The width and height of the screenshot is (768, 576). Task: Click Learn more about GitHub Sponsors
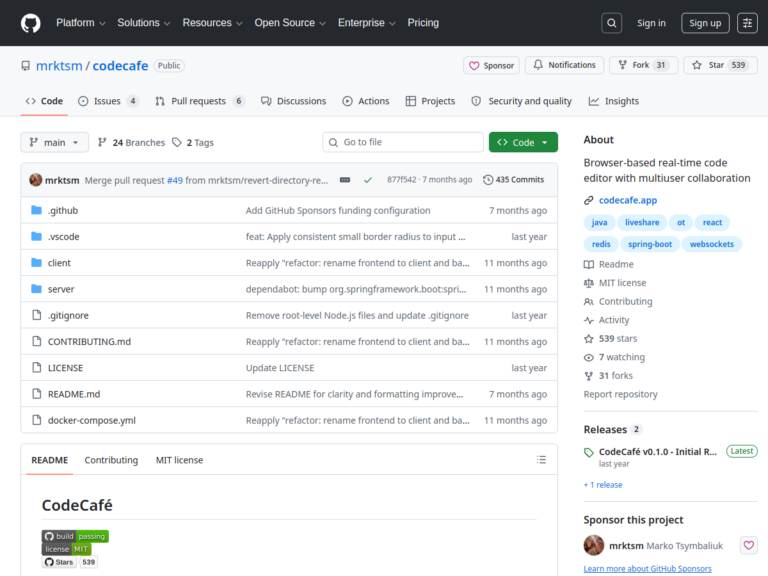[x=648, y=569]
